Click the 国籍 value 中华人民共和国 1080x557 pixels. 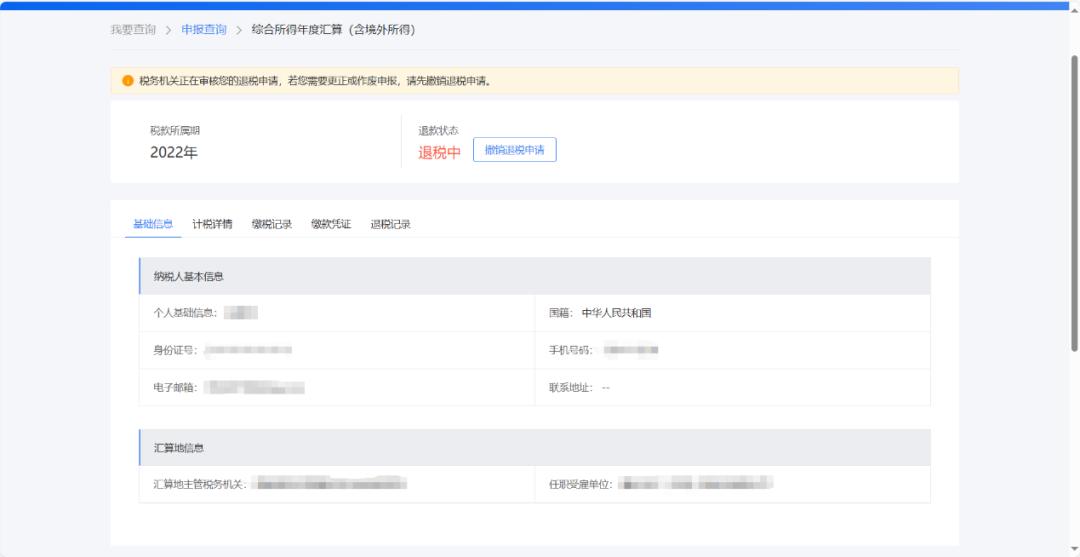pyautogui.click(x=616, y=313)
